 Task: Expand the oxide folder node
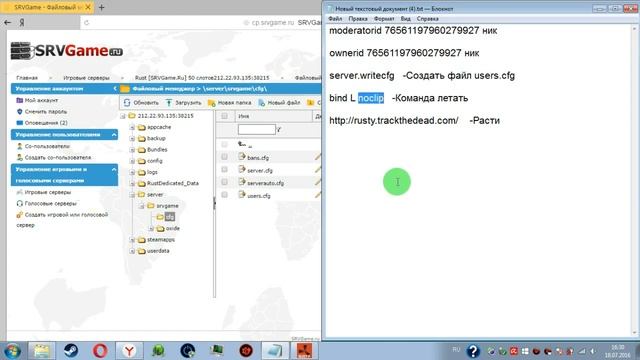click(x=151, y=229)
